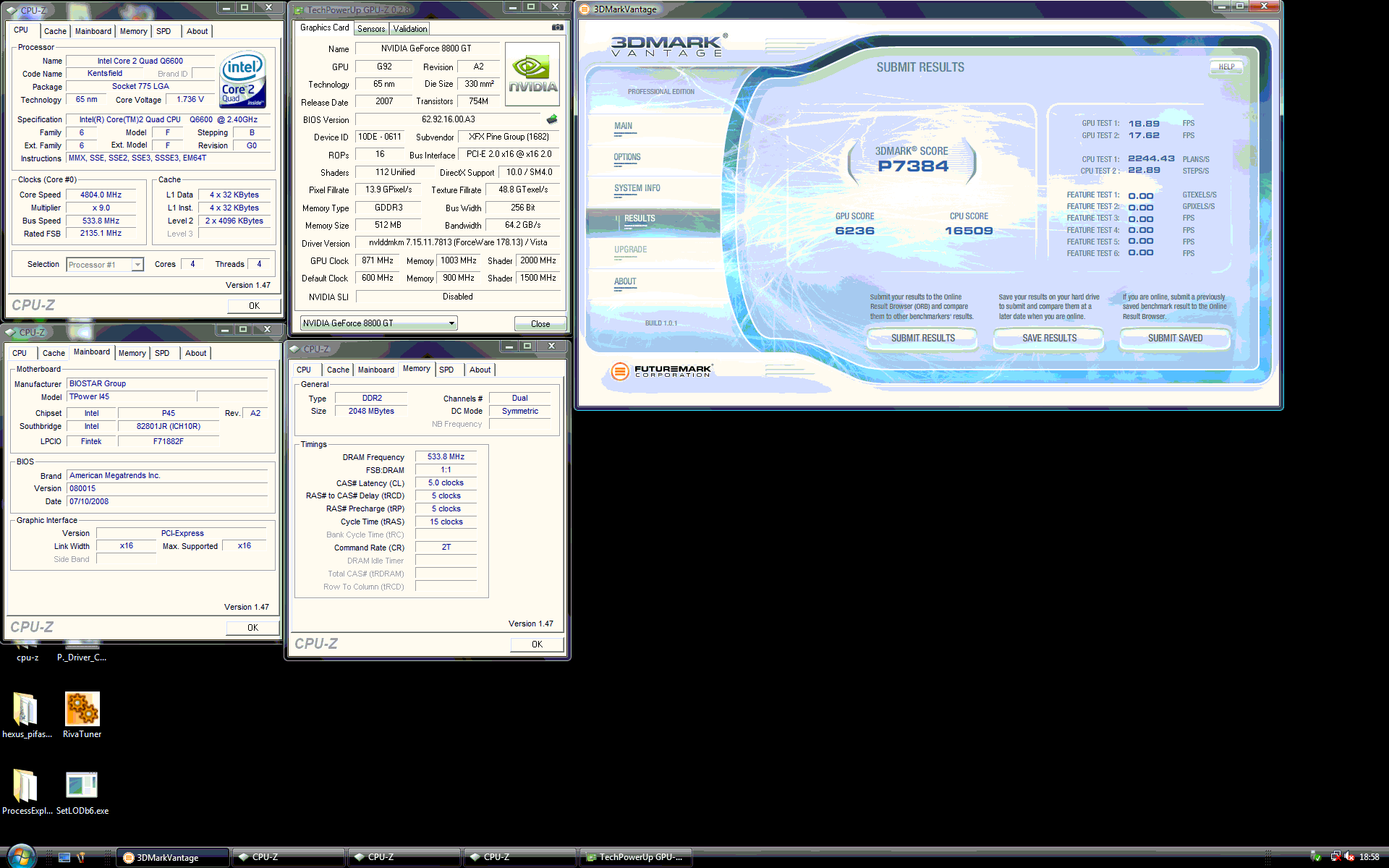
Task: Click OK in Memory CPU-Z window
Action: pos(537,644)
